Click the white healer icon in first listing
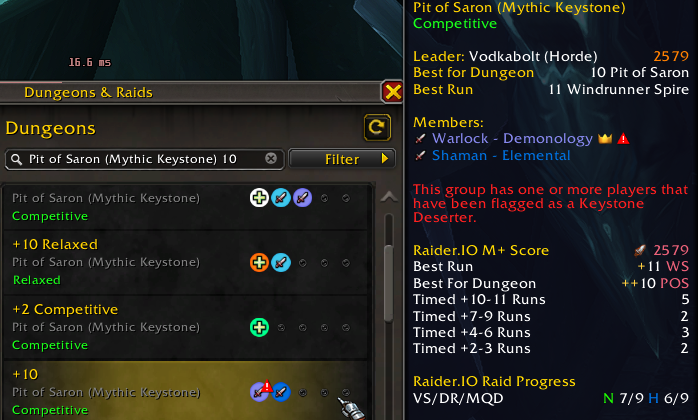The width and height of the screenshot is (698, 420). 259,198
